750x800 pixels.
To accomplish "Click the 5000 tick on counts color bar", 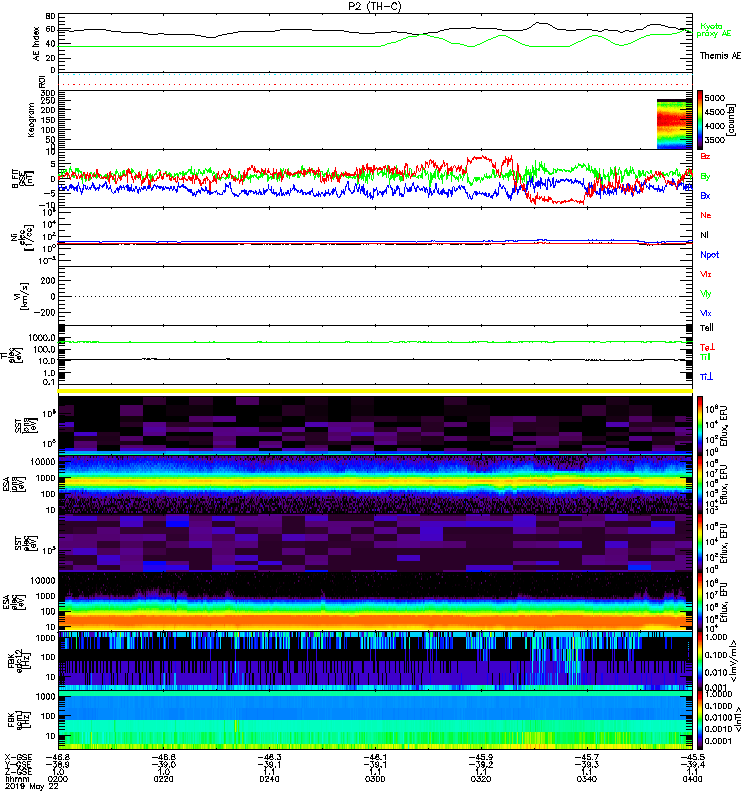I will click(x=714, y=98).
